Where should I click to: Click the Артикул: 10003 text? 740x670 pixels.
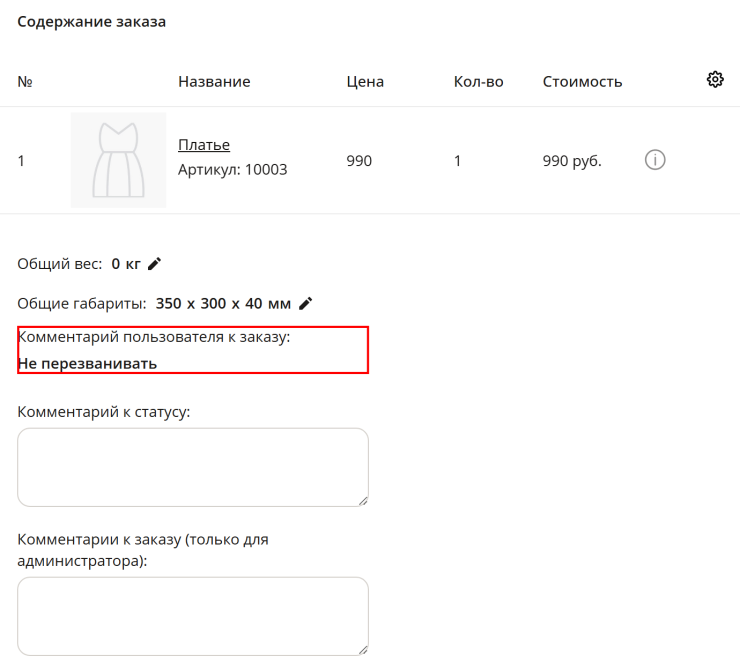tap(233, 170)
